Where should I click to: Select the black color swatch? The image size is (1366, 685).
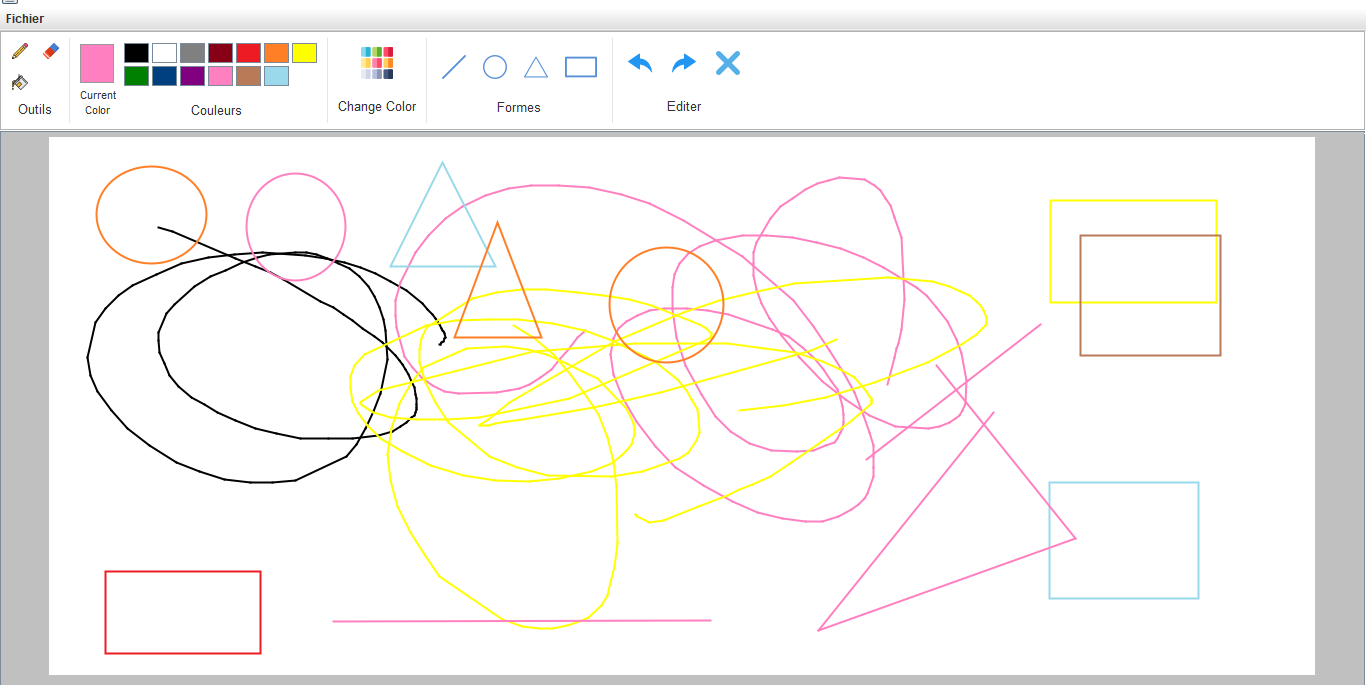[x=135, y=52]
